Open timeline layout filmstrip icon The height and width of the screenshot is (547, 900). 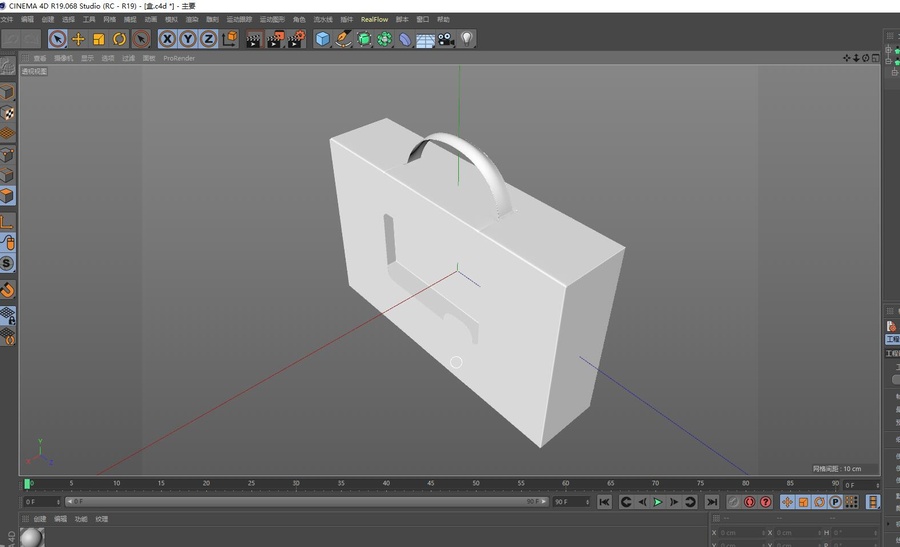873,502
